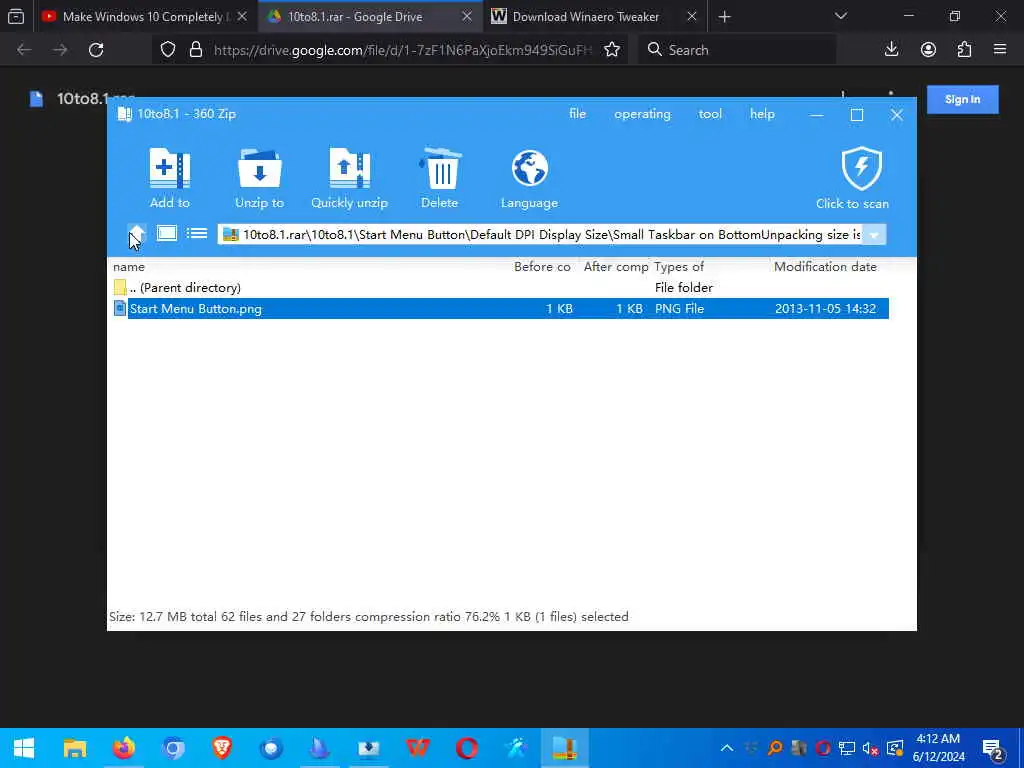
Task: Open the extensions puzzle icon
Action: (964, 50)
